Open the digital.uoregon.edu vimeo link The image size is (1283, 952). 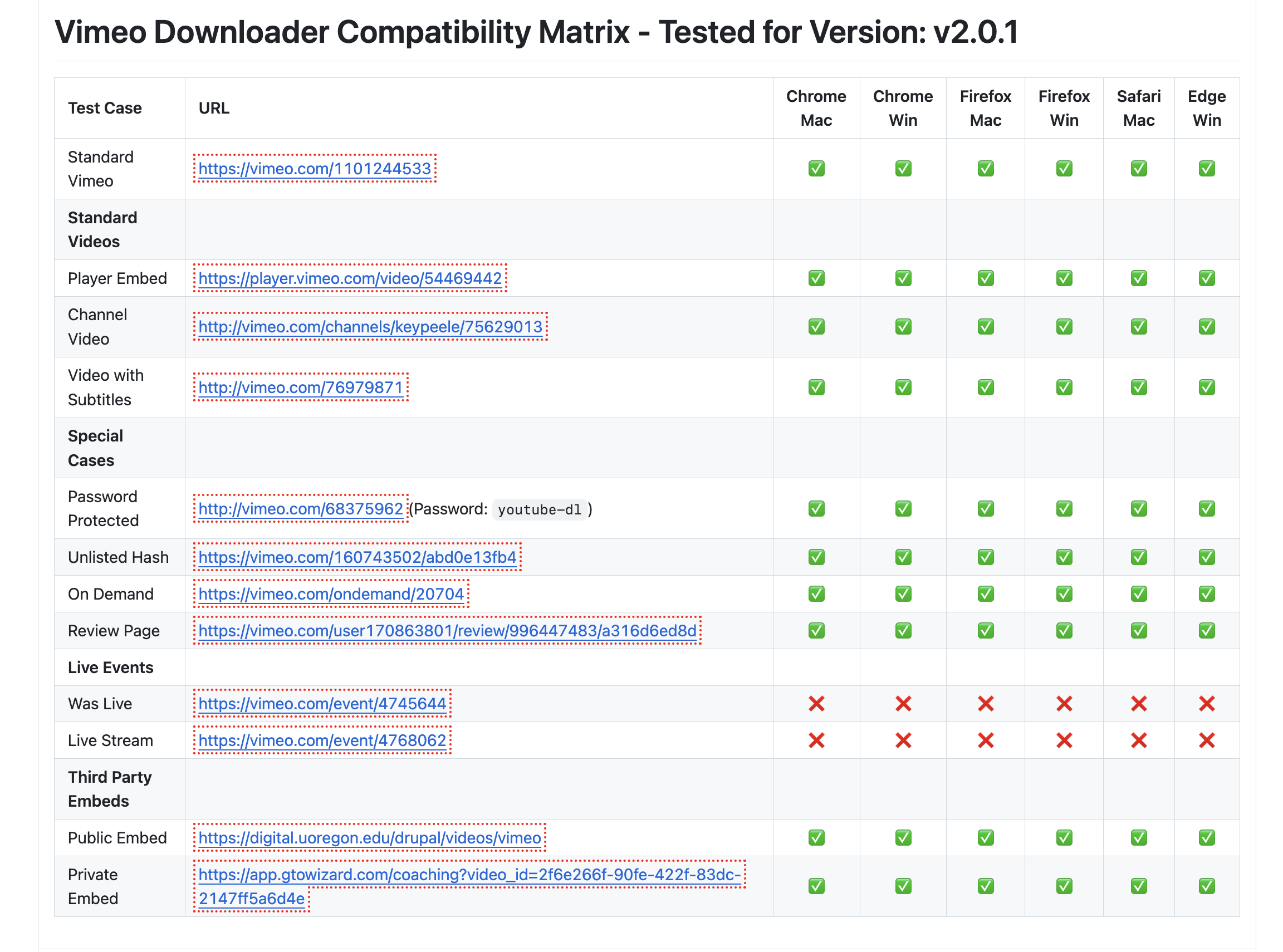(x=370, y=838)
